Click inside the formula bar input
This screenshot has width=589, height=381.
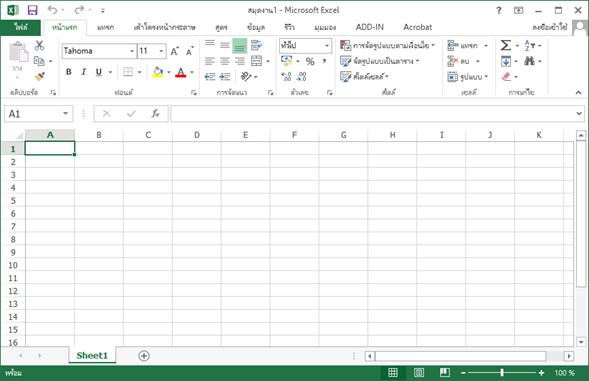[x=373, y=113]
